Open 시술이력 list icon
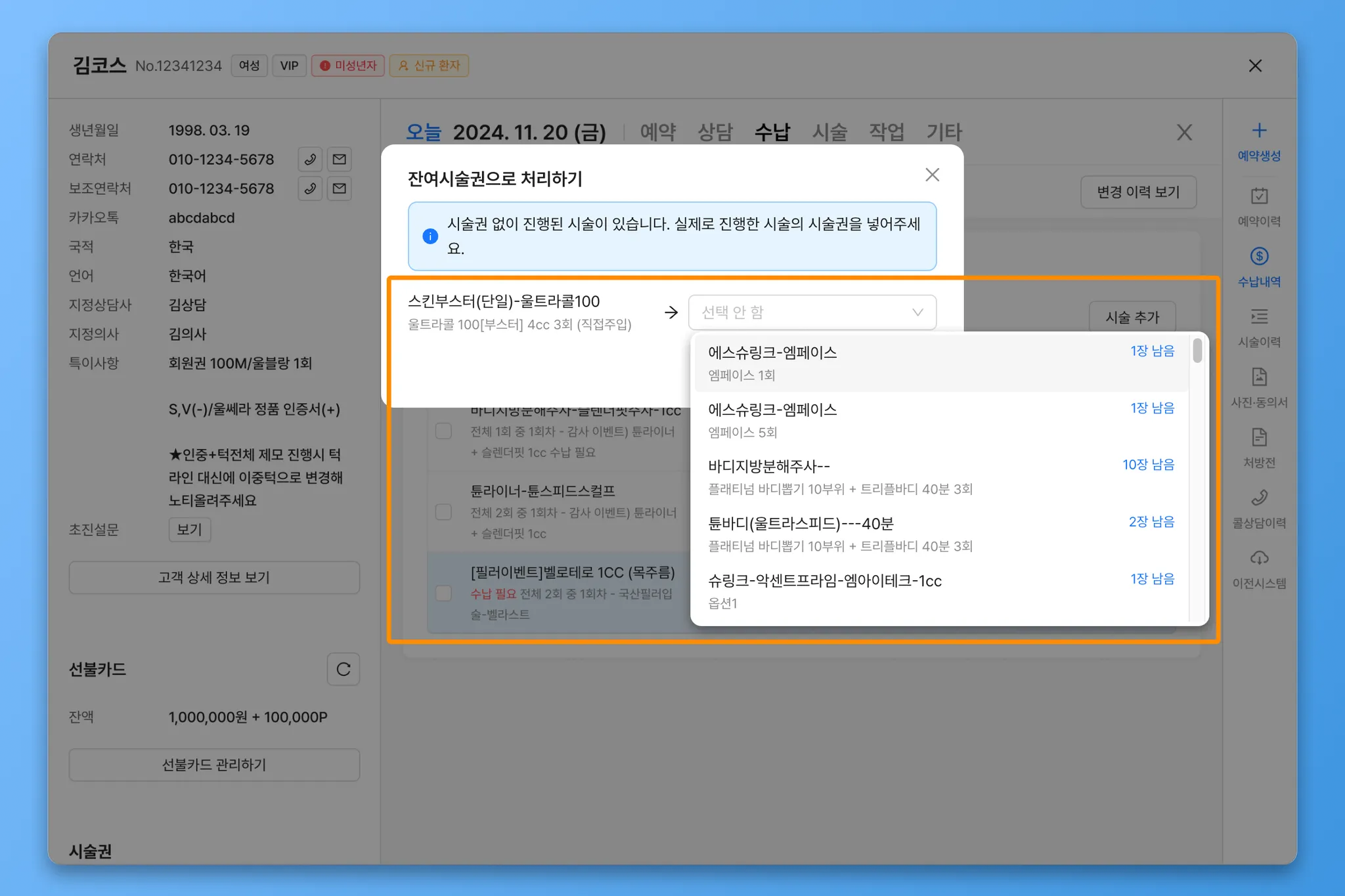This screenshot has width=1345, height=896. 1259,317
